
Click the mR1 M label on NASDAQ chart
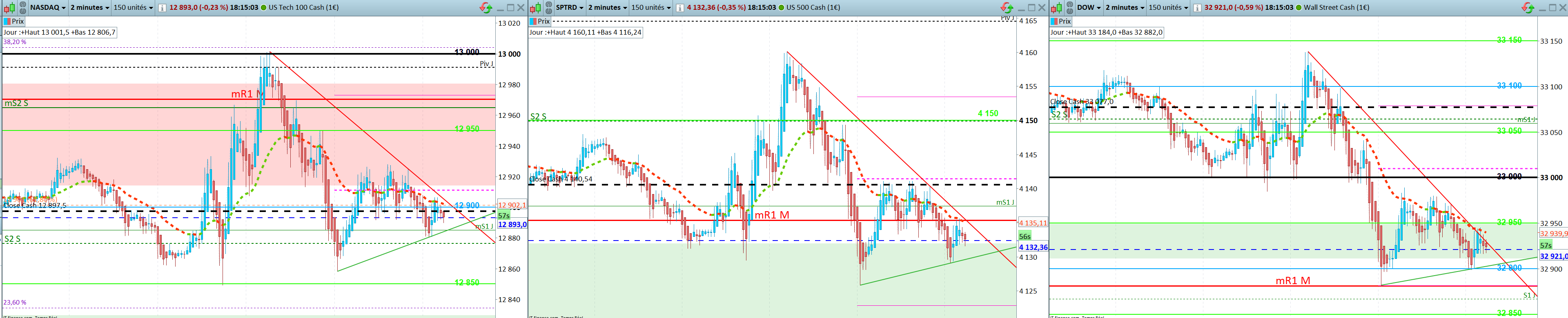(x=248, y=94)
